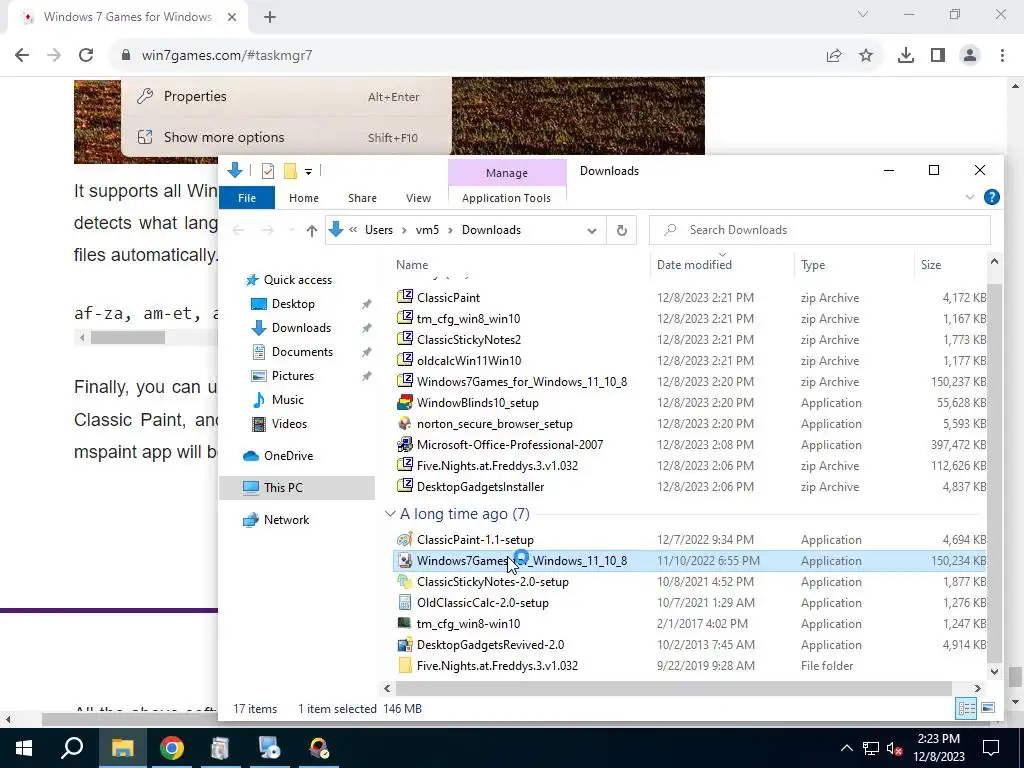This screenshot has height=768, width=1024.
Task: Select the tm_cfg_win8_win10 zip file icon
Action: tap(405, 318)
